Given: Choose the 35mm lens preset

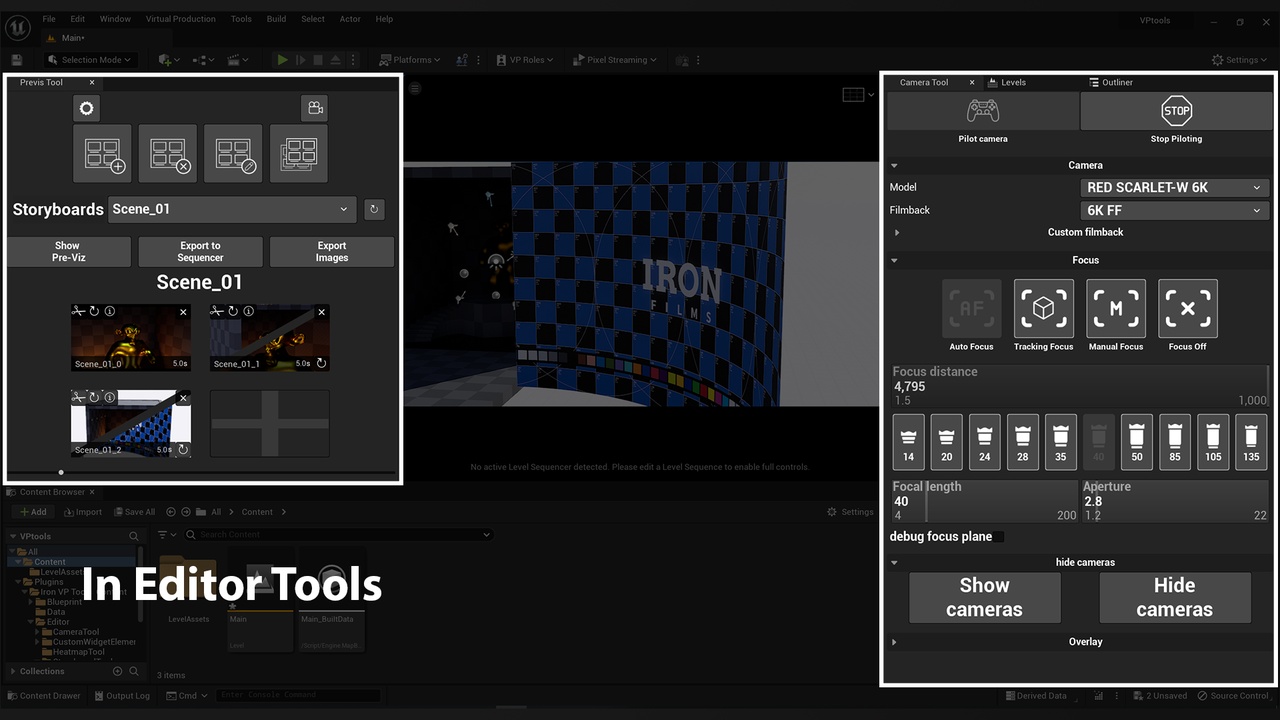Looking at the screenshot, I should pyautogui.click(x=1060, y=442).
